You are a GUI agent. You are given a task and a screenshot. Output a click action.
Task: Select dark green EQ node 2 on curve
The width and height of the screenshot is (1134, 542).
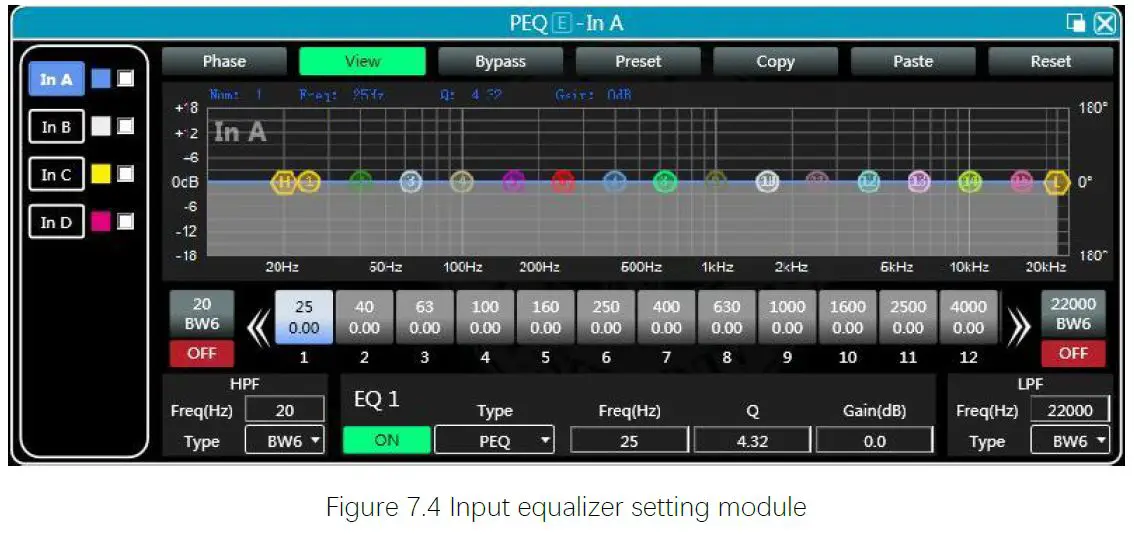pos(361,182)
